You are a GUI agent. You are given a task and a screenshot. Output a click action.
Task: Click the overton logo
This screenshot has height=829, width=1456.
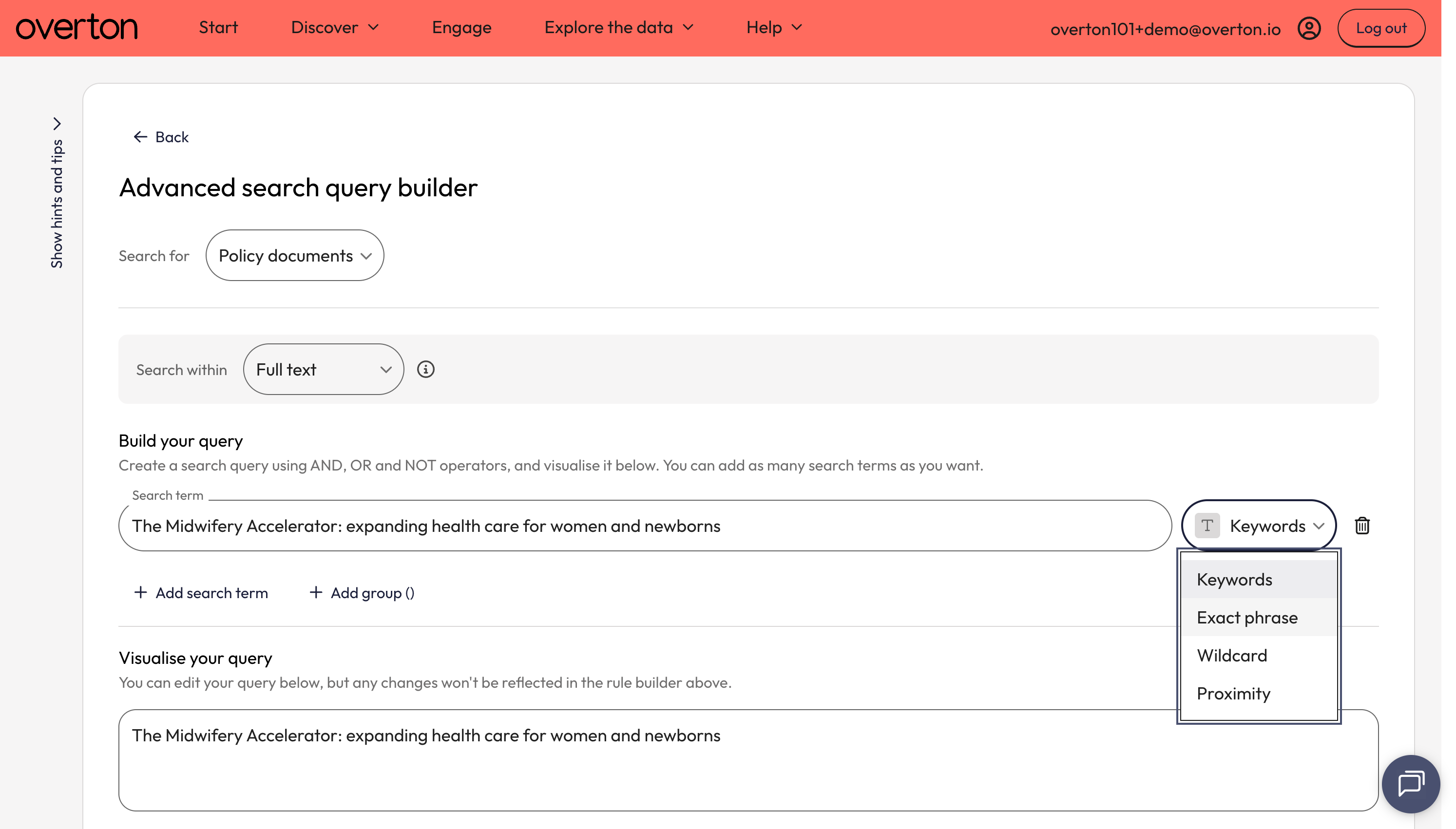coord(77,28)
